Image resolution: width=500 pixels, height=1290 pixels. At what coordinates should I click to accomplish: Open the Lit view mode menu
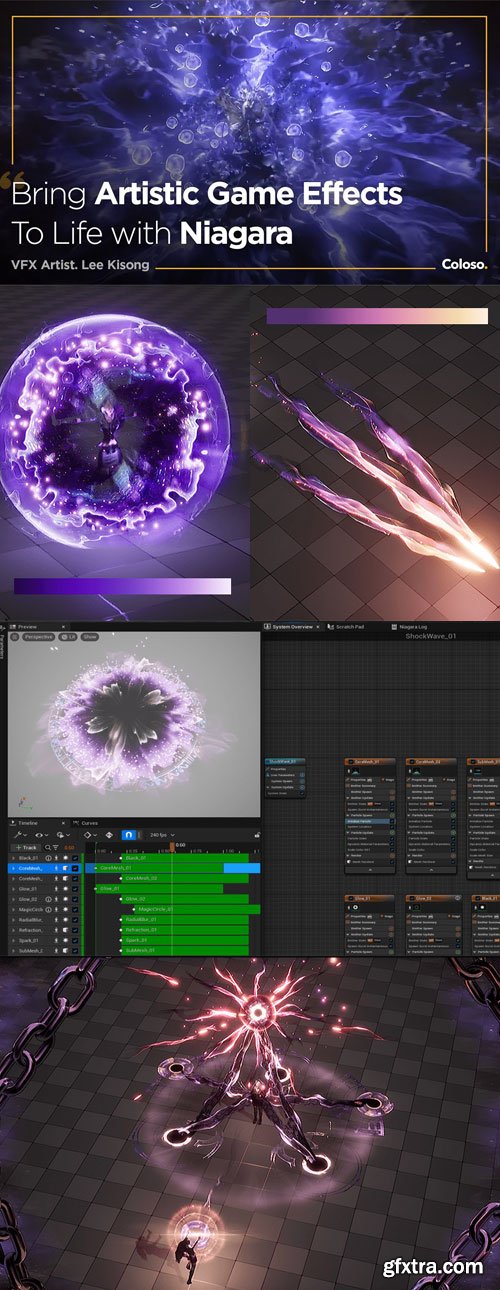coord(68,636)
